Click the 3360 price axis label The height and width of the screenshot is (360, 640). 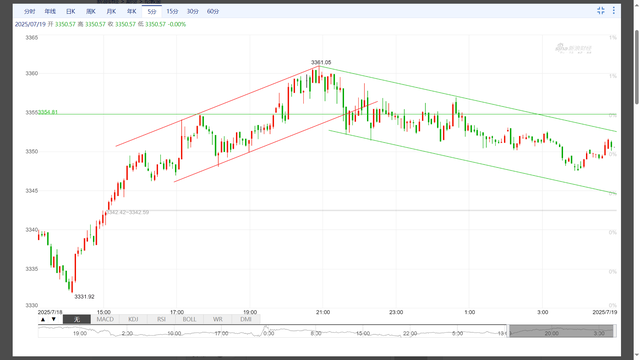click(x=31, y=73)
